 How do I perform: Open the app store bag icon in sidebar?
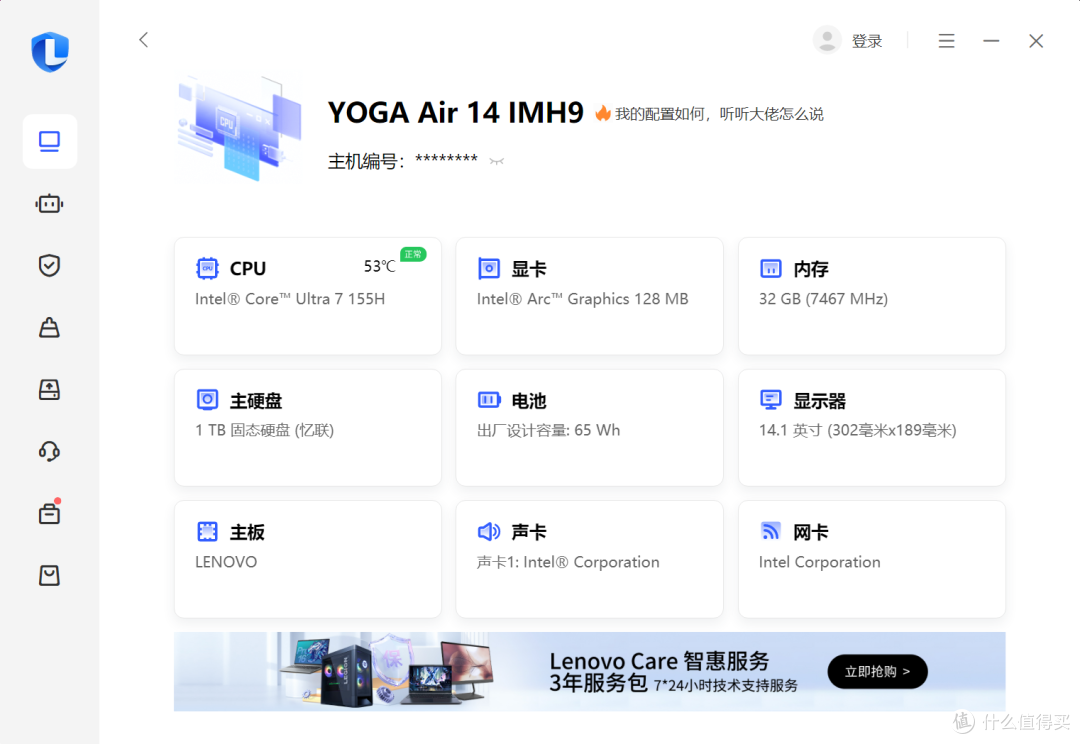point(49,575)
